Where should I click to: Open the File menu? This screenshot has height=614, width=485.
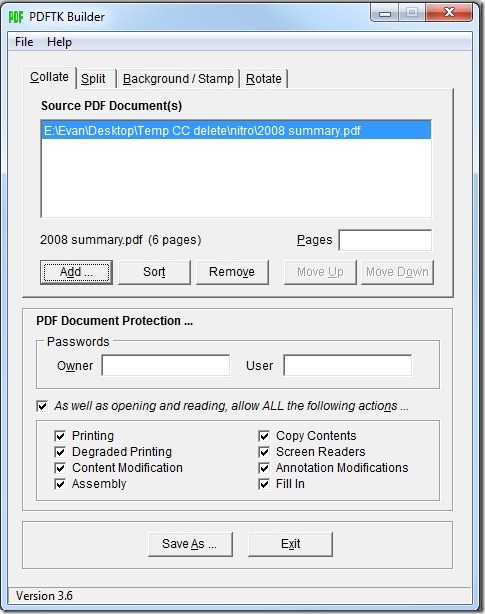click(24, 42)
